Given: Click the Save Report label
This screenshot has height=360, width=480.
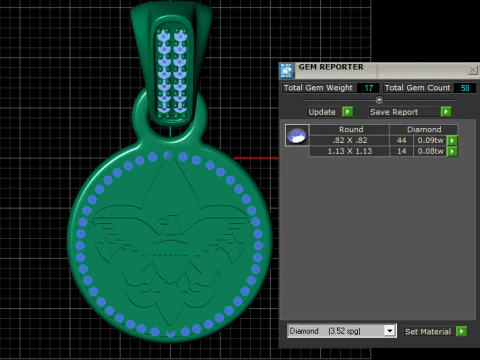Looking at the screenshot, I should [x=394, y=112].
